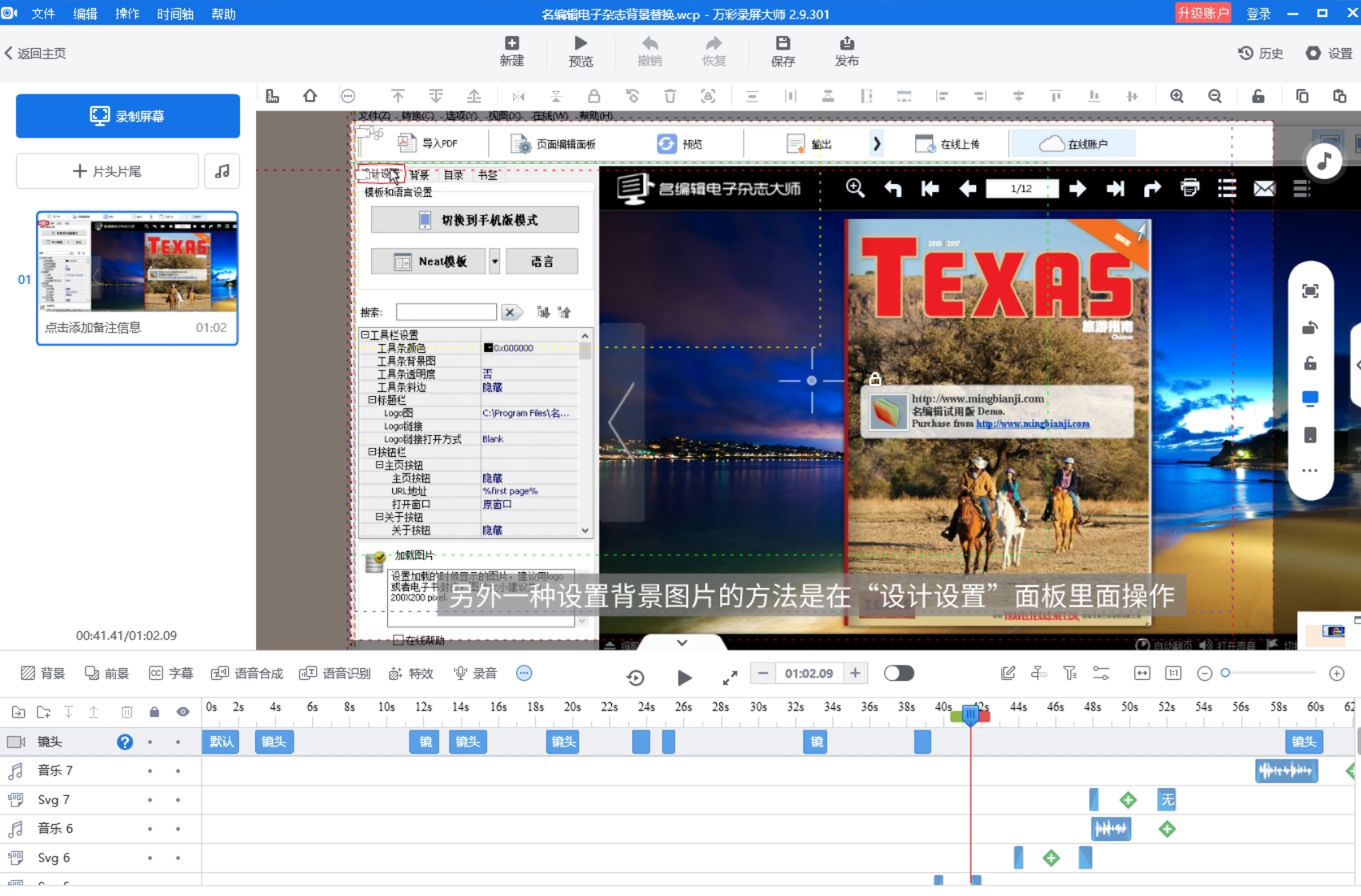
Task: Click the paste icon in canvas toolbar
Action: [1339, 96]
